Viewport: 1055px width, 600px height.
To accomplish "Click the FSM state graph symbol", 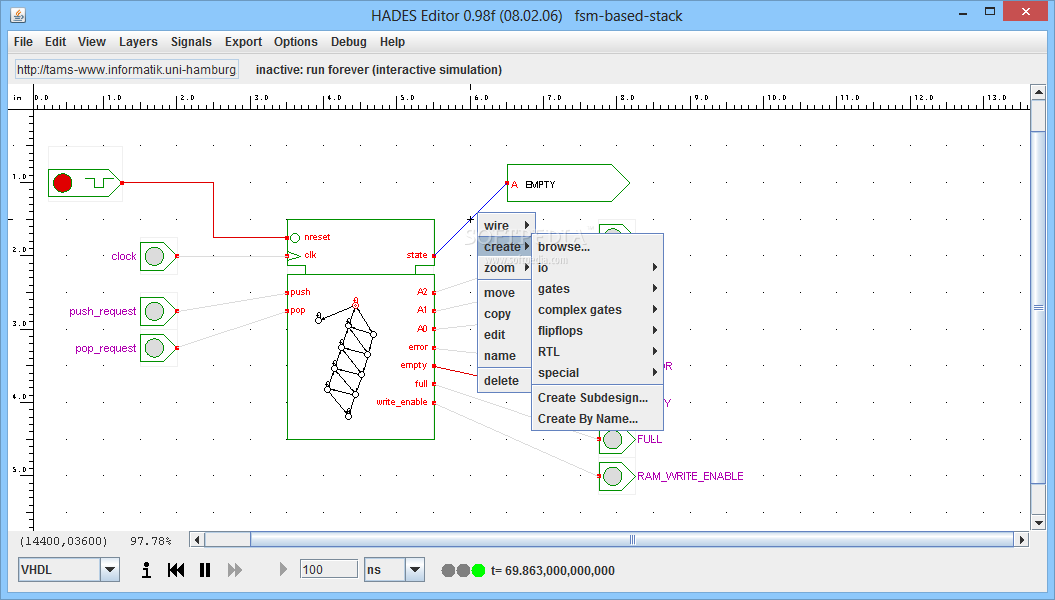I will pyautogui.click(x=347, y=358).
